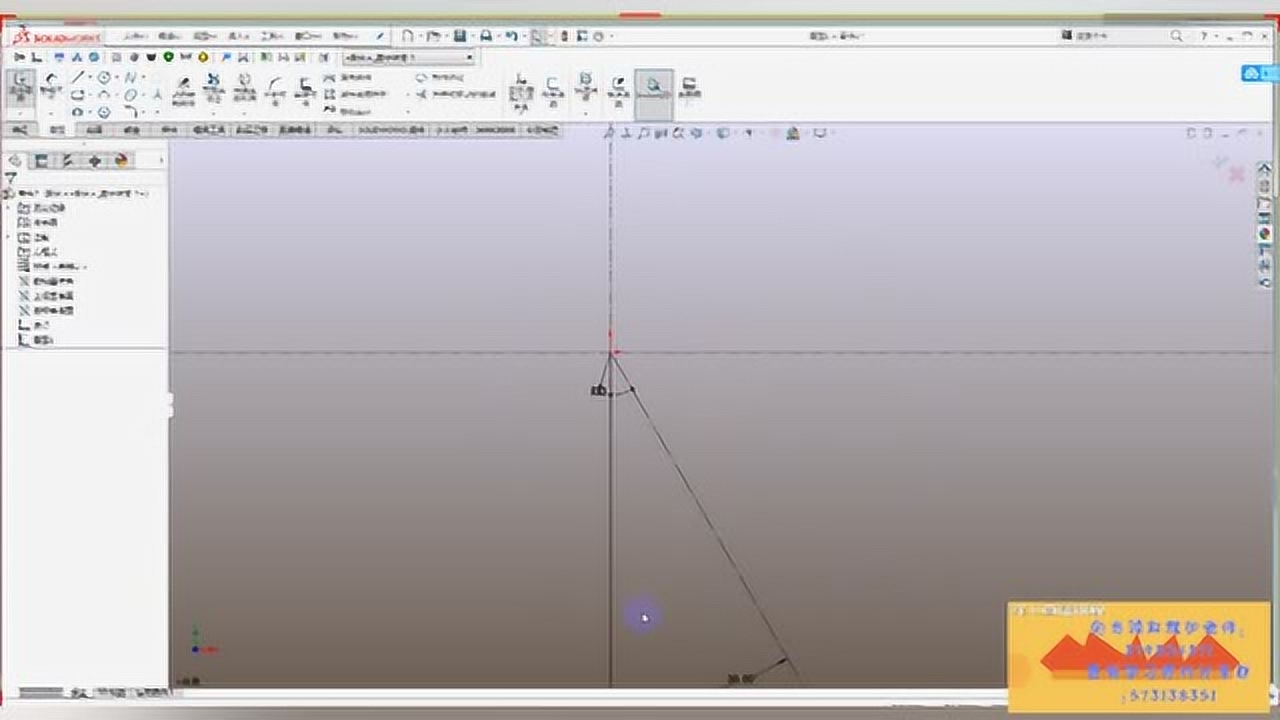This screenshot has height=720, width=1280.
Task: Open the DisplayManager color-wheel panel tab
Action: (x=121, y=160)
